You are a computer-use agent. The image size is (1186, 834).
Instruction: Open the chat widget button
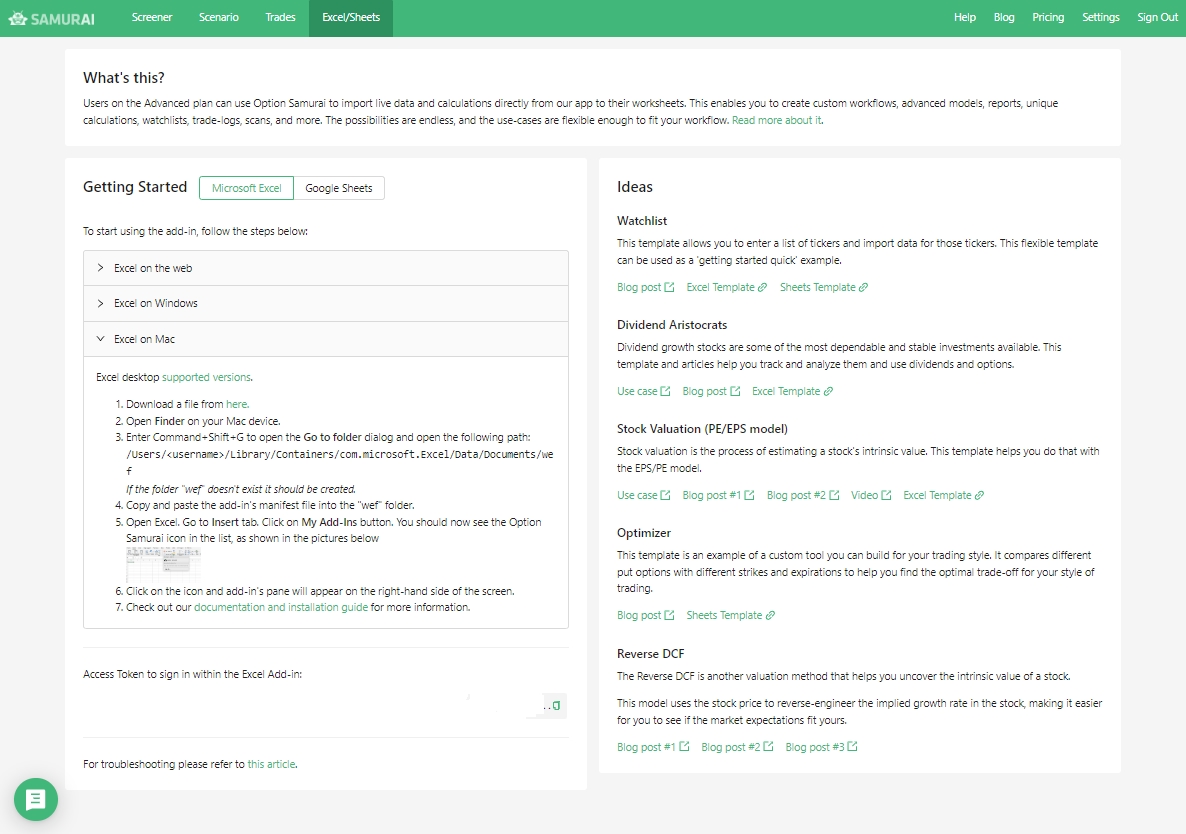point(36,799)
